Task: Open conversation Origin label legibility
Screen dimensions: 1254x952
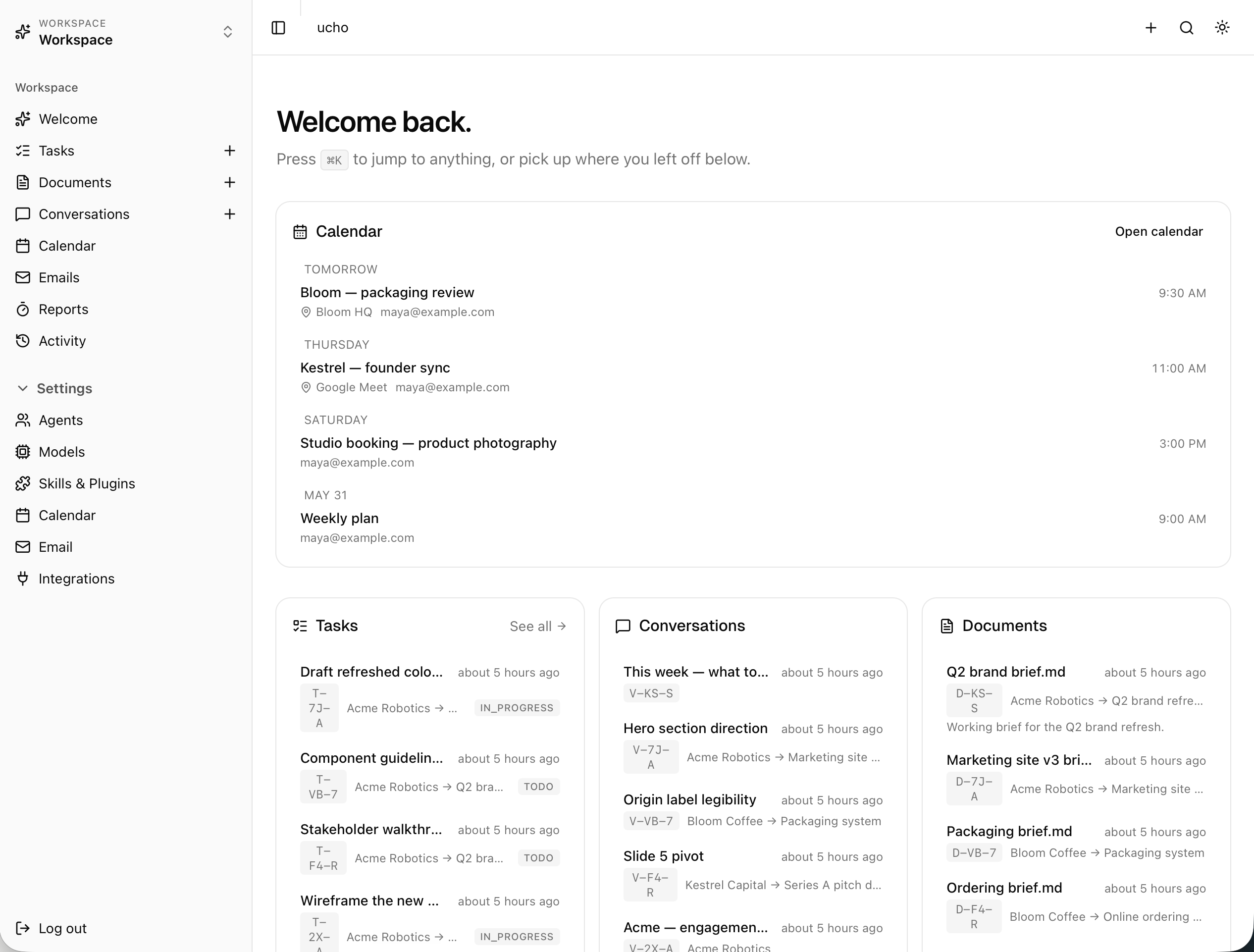Action: pyautogui.click(x=753, y=811)
